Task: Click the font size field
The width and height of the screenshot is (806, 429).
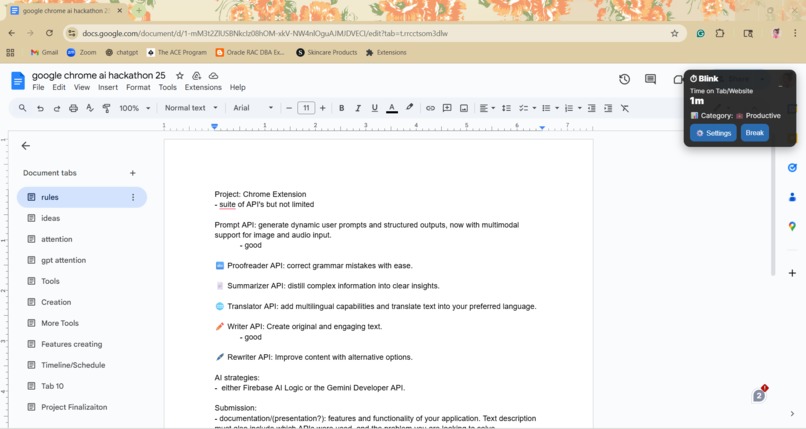Action: 306,108
